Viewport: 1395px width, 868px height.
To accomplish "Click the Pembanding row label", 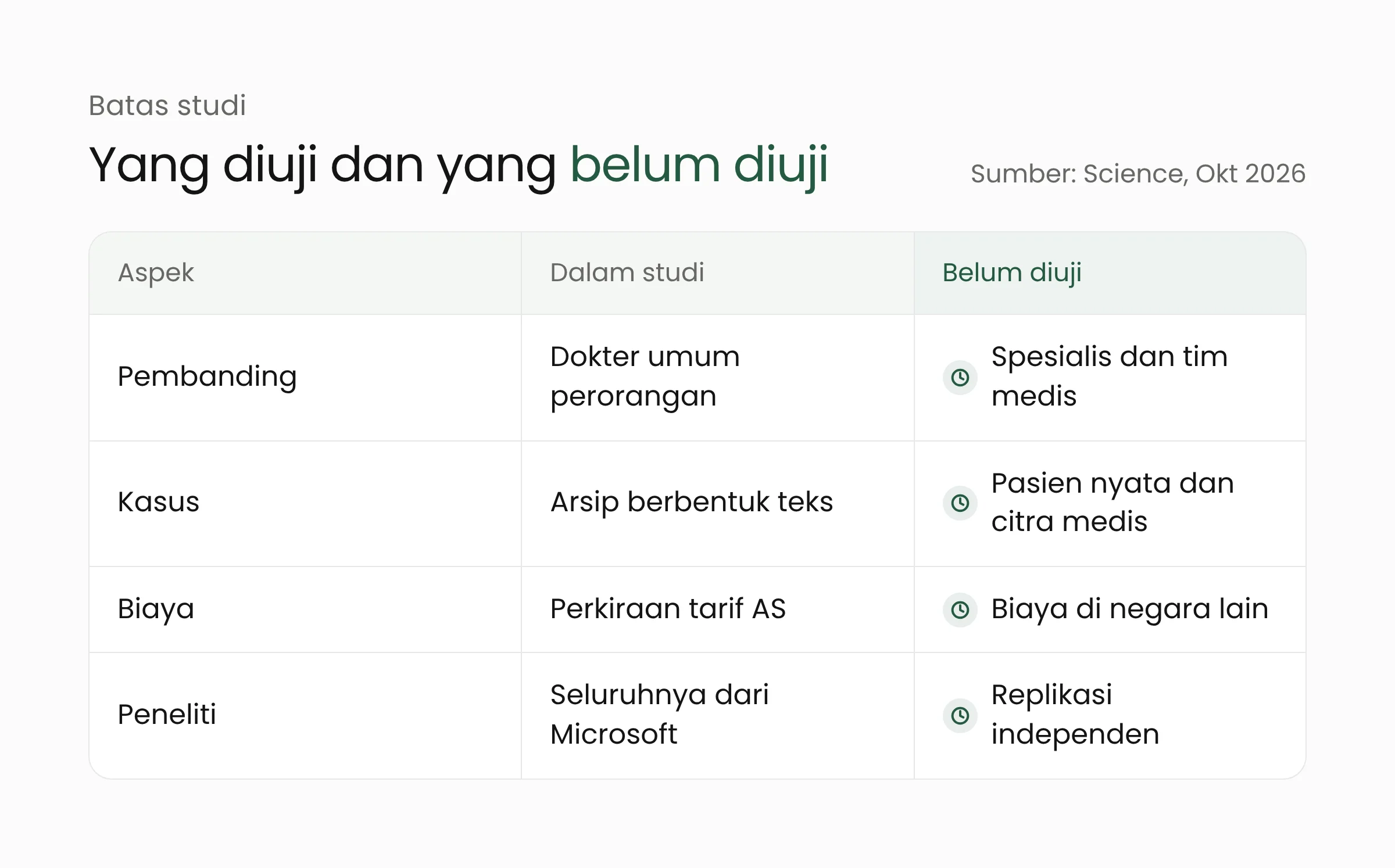I will coord(207,377).
